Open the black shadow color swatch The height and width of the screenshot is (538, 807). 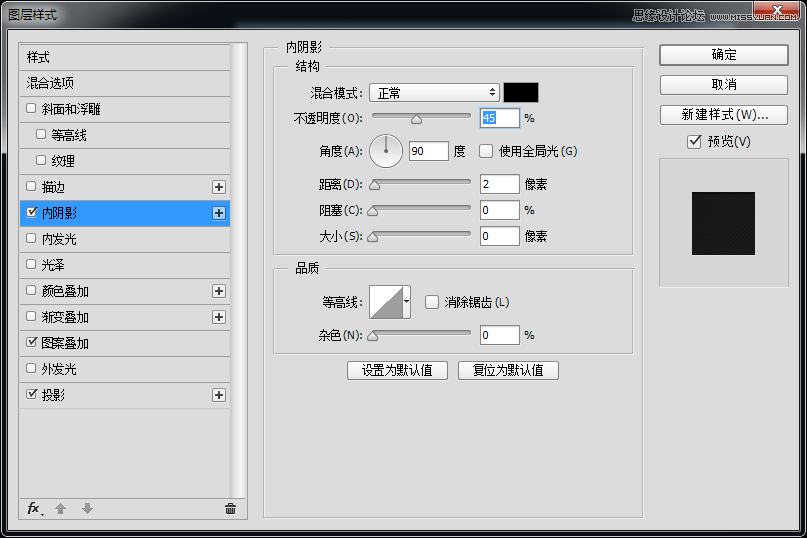coord(521,93)
